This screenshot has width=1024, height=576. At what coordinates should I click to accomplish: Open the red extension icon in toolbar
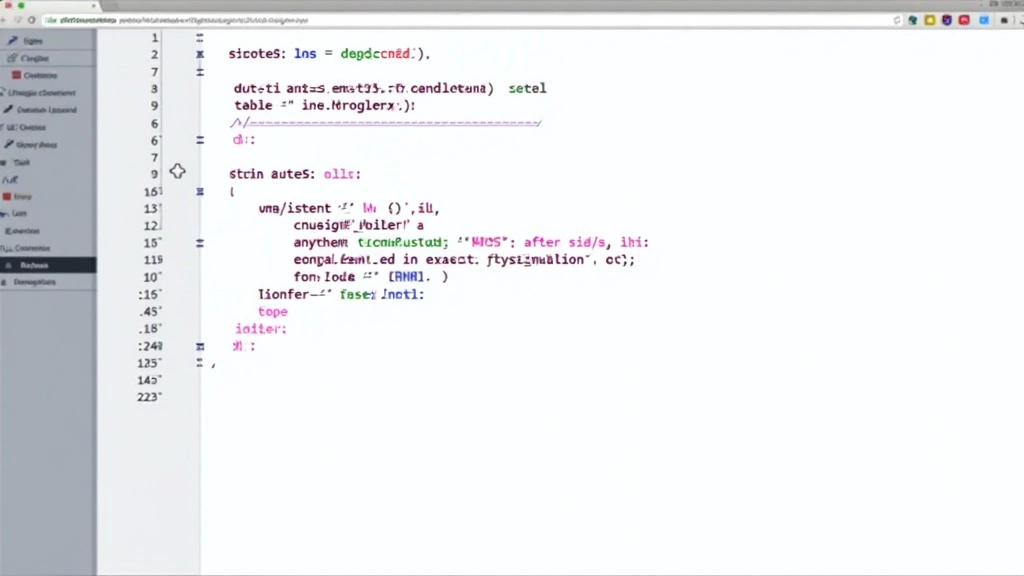(x=964, y=19)
